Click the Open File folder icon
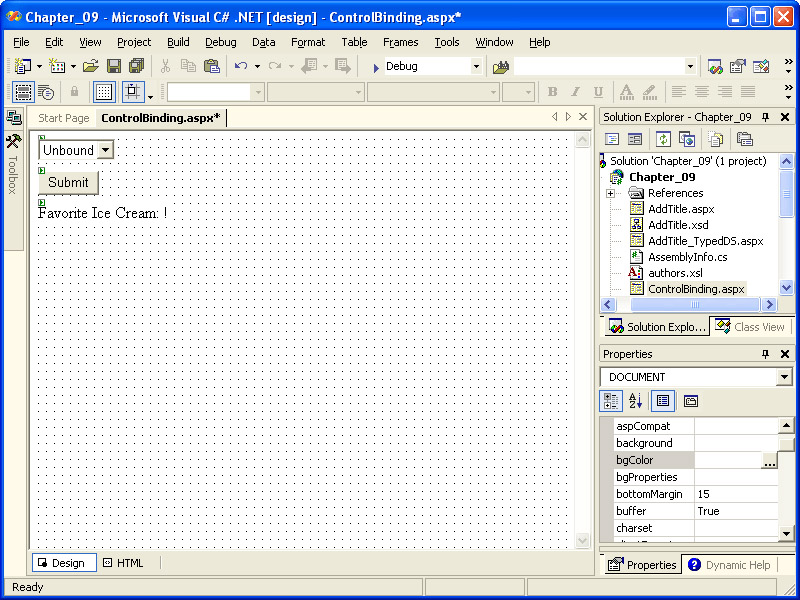 pyautogui.click(x=91, y=66)
